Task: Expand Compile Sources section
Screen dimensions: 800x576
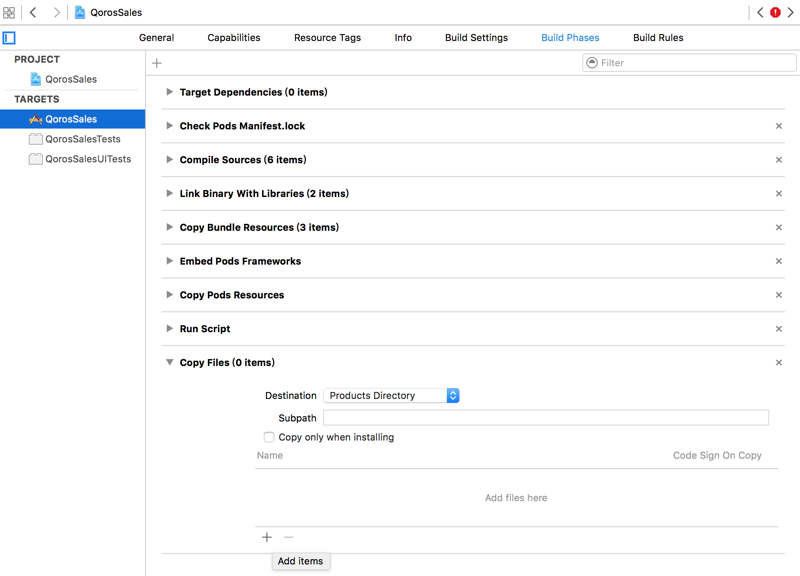Action: tap(169, 159)
